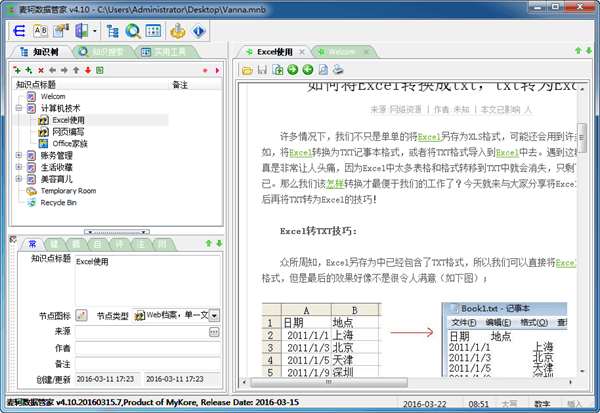Click the first green plus add-node icon
Image resolution: width=600 pixels, height=413 pixels.
(17, 70)
